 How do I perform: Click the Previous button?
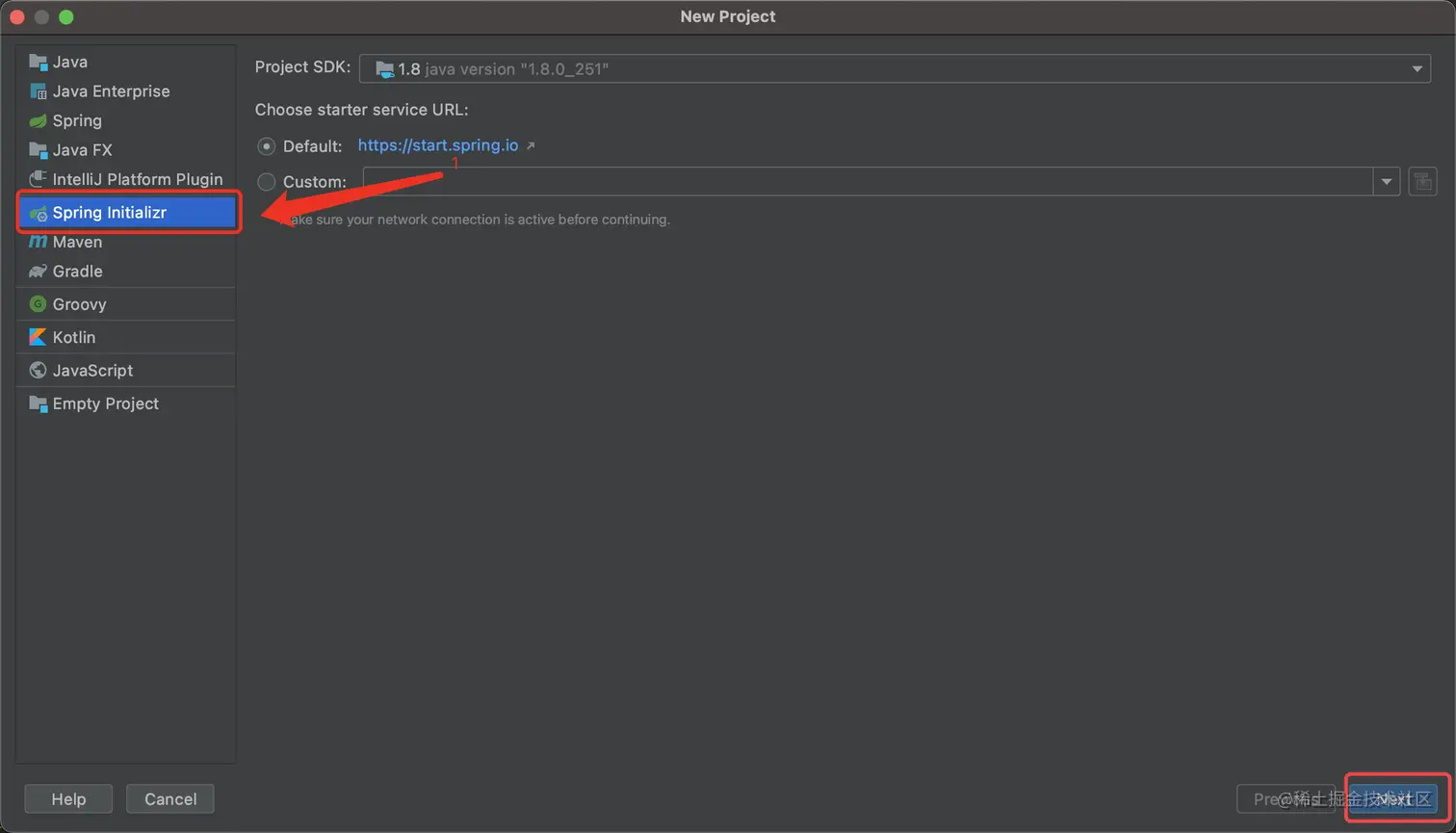1286,799
